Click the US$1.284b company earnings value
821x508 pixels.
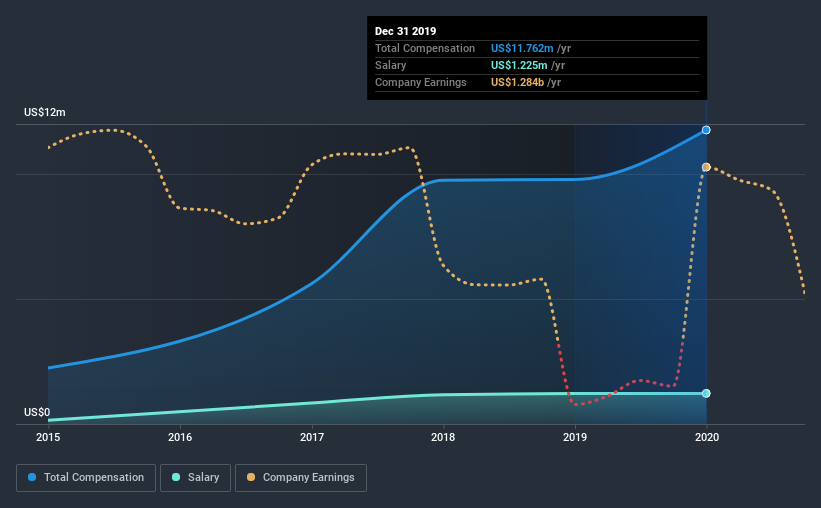click(x=517, y=82)
